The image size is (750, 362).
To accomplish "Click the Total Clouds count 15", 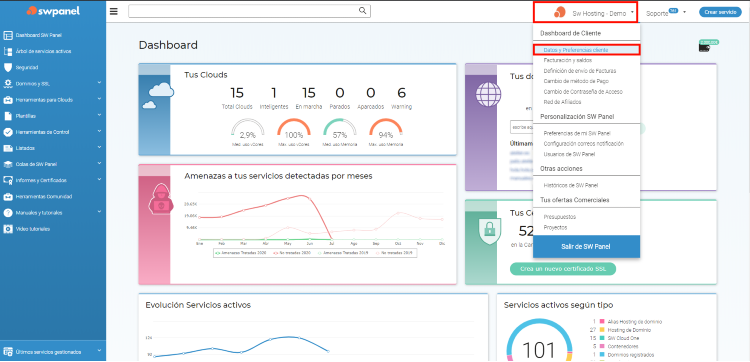I will pos(237,92).
